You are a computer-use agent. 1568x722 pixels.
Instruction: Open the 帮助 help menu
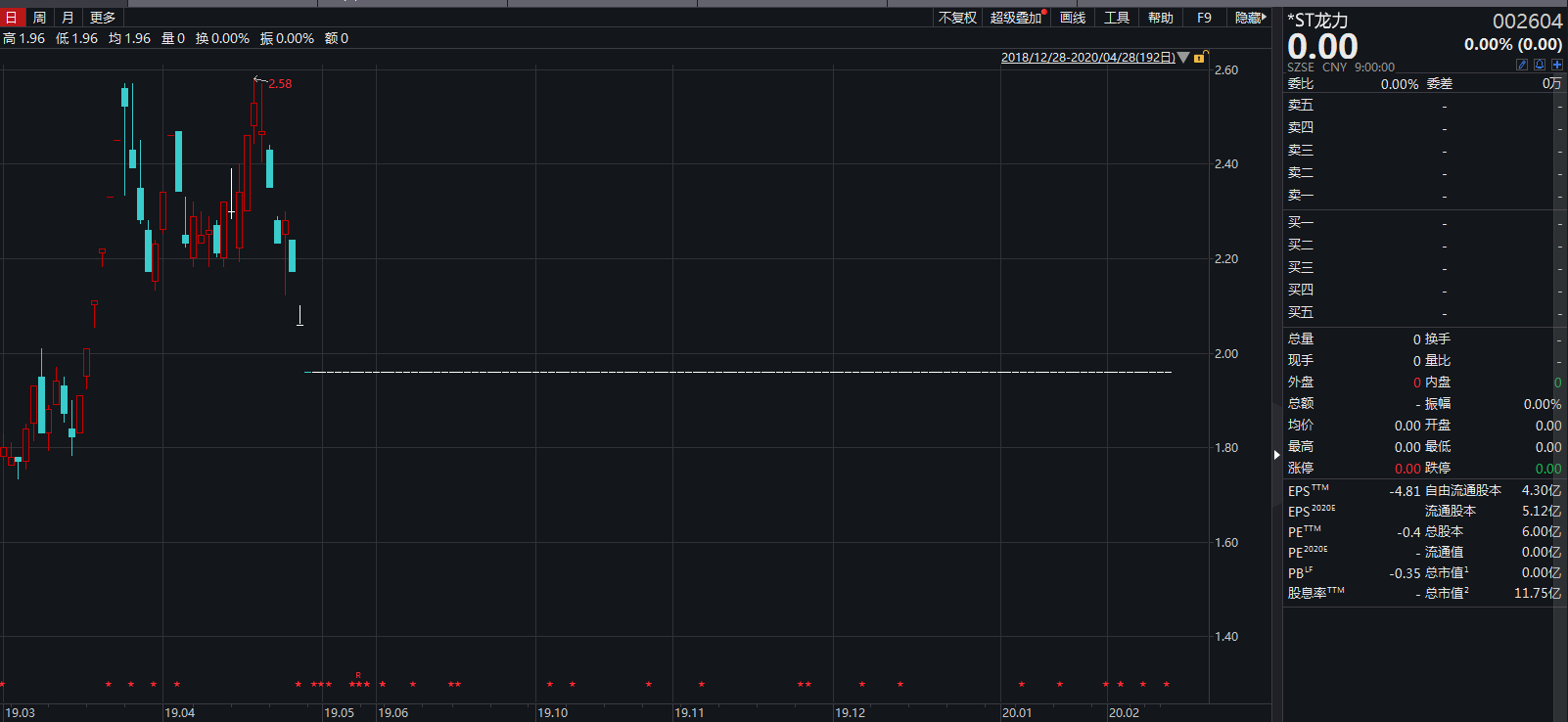pos(1161,18)
